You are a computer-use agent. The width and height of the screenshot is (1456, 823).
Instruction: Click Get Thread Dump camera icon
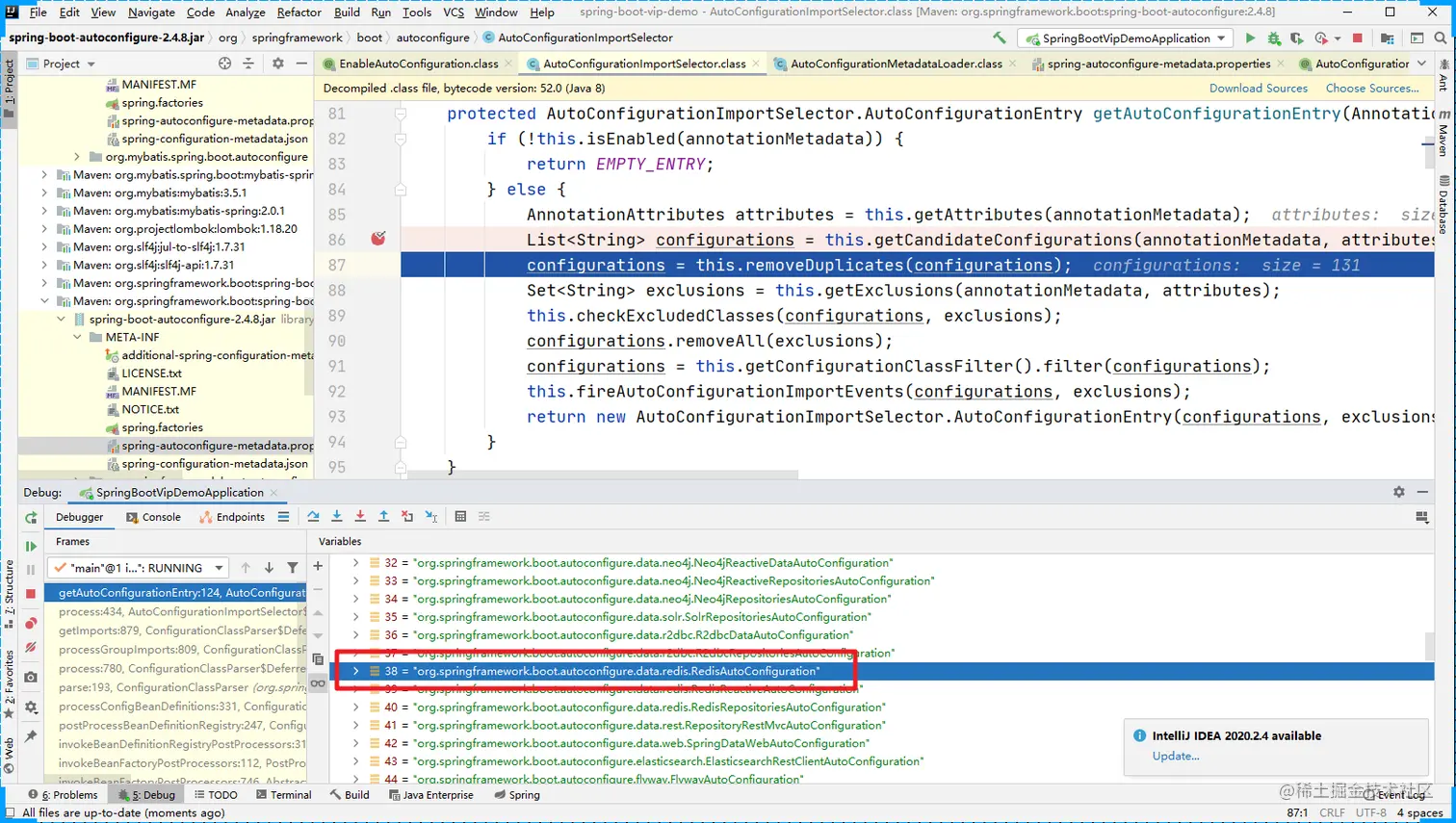31,678
